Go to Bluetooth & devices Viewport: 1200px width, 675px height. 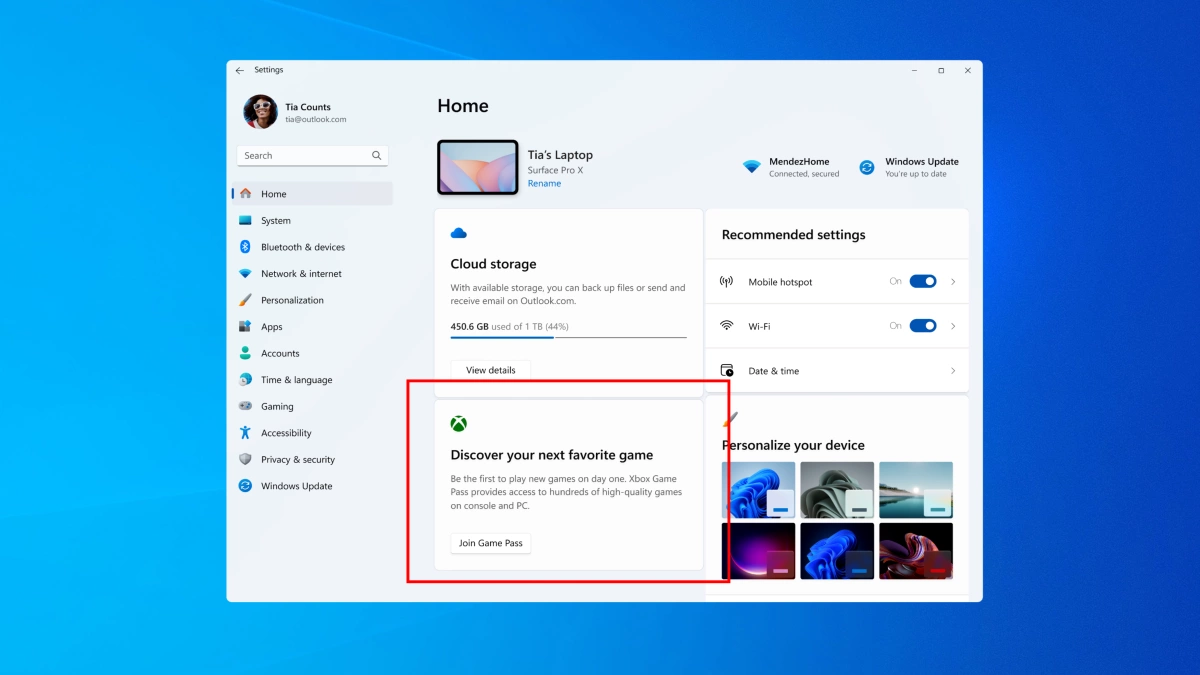[312, 247]
